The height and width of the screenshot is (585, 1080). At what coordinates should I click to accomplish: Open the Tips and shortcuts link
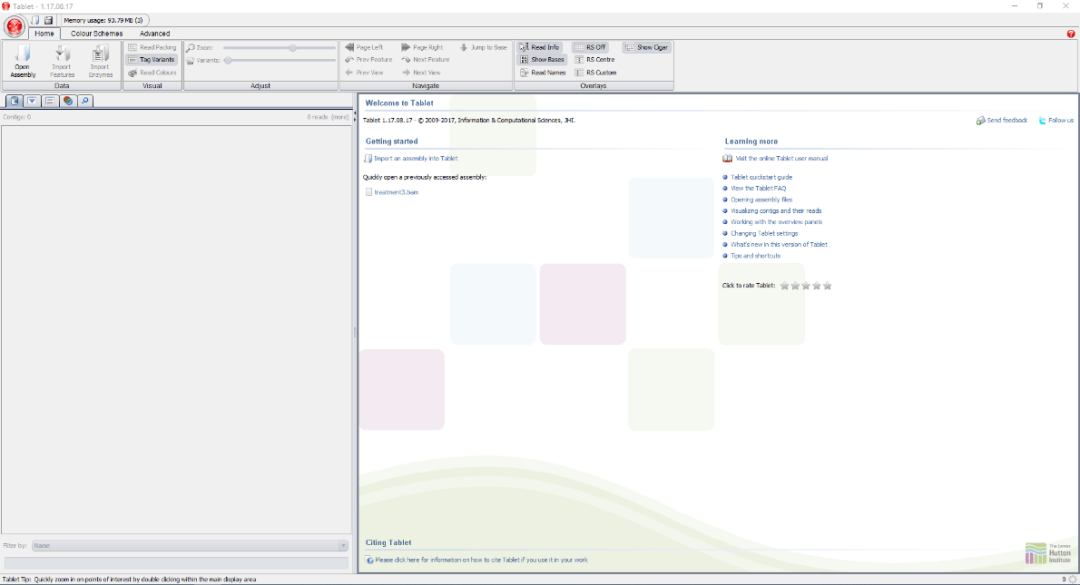tap(755, 256)
